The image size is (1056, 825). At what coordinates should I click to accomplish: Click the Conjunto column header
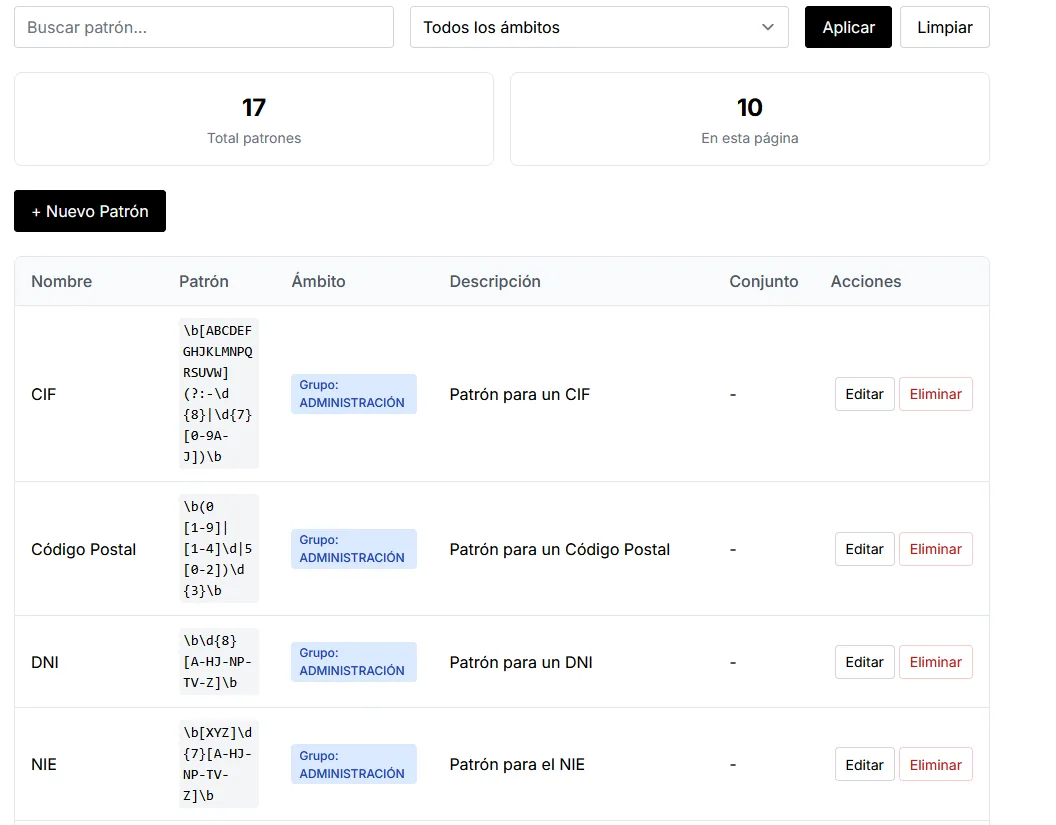click(764, 282)
